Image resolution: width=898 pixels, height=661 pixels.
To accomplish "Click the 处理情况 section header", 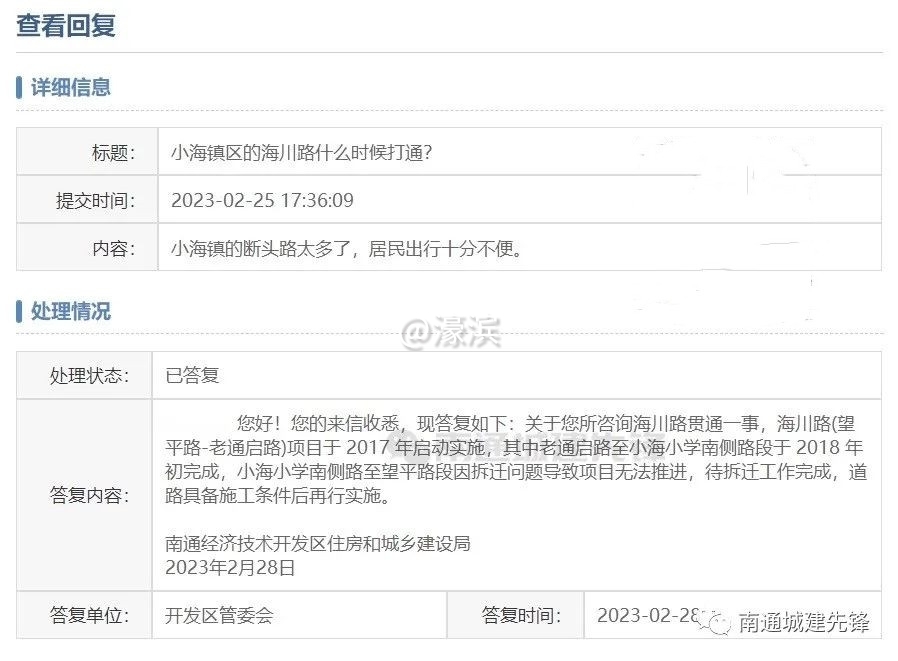I will pos(70,311).
